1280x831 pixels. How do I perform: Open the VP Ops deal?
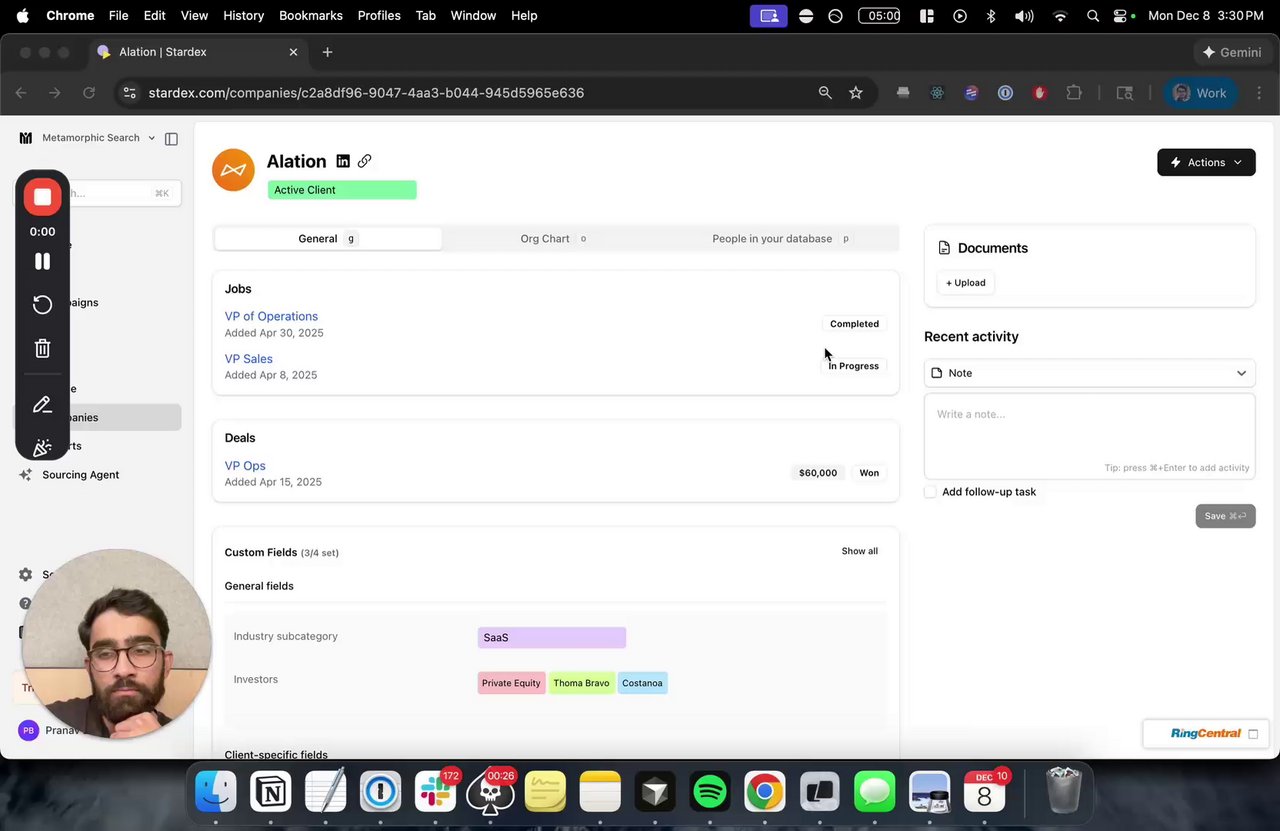[x=245, y=466]
